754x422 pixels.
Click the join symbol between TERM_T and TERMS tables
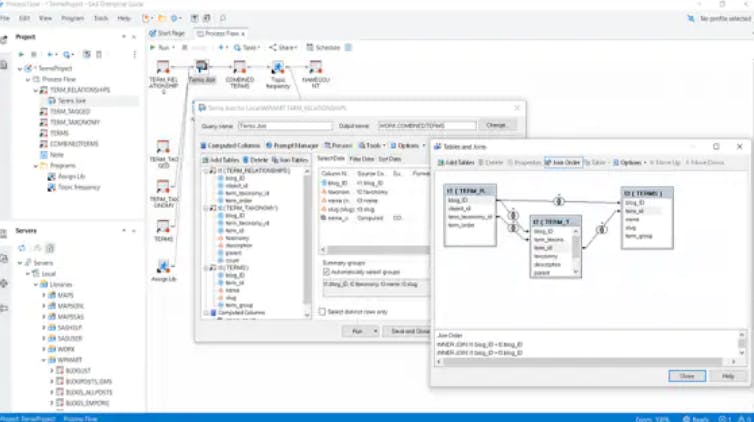point(602,229)
